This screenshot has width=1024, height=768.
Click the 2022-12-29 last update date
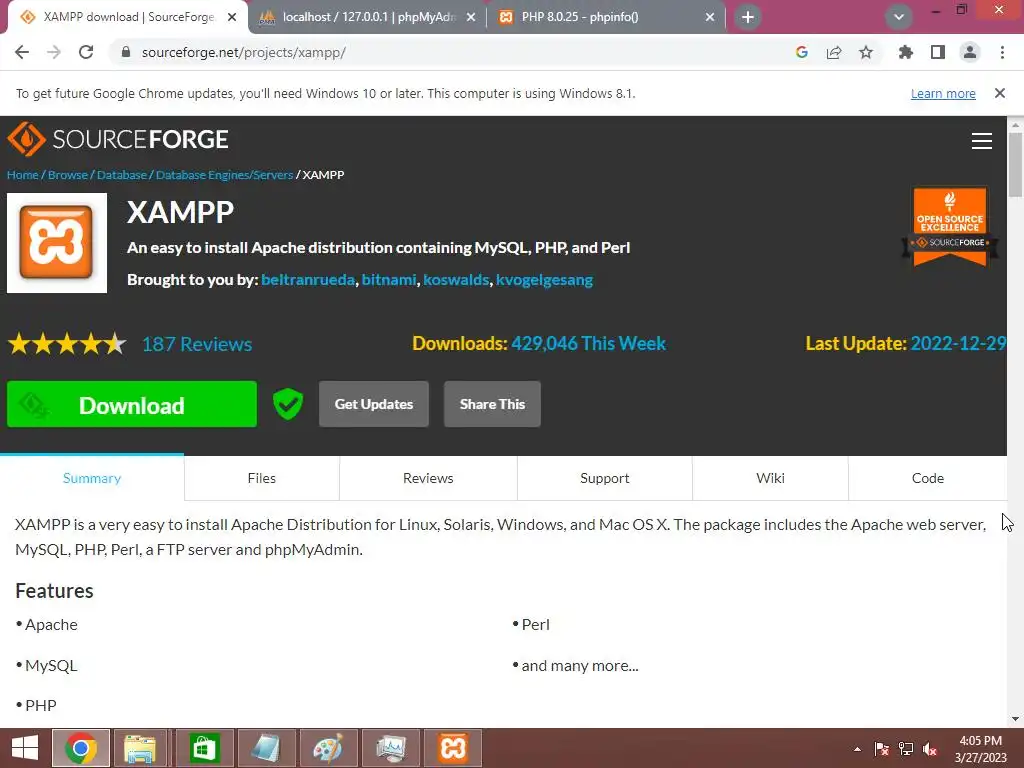pos(958,344)
